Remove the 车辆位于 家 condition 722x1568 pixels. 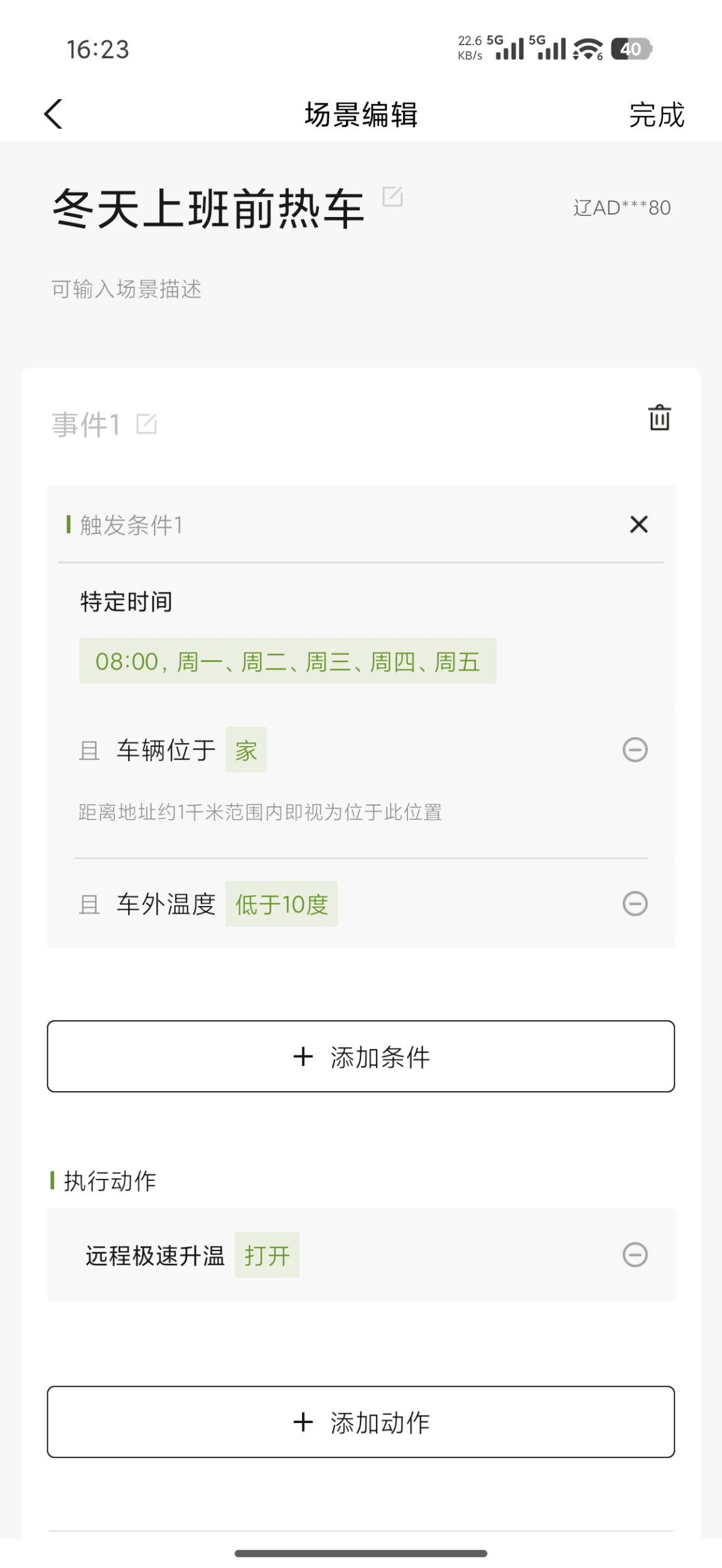pos(635,750)
